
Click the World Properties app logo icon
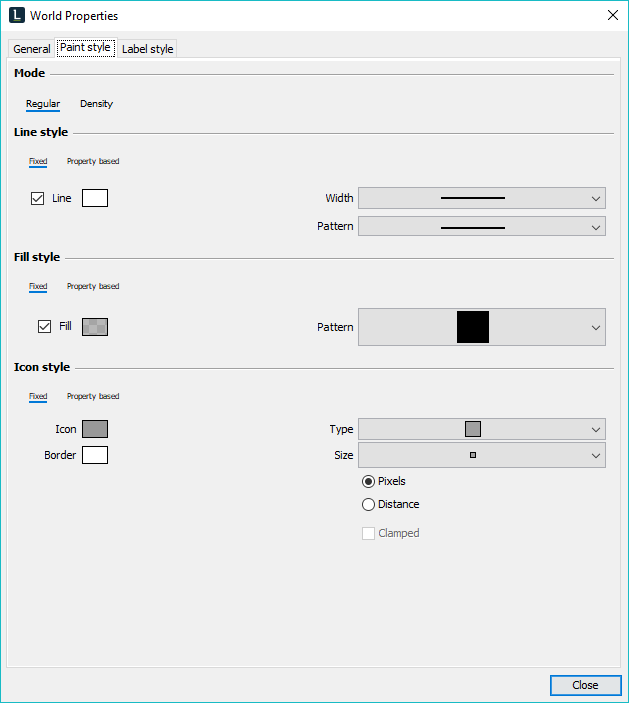[17, 16]
